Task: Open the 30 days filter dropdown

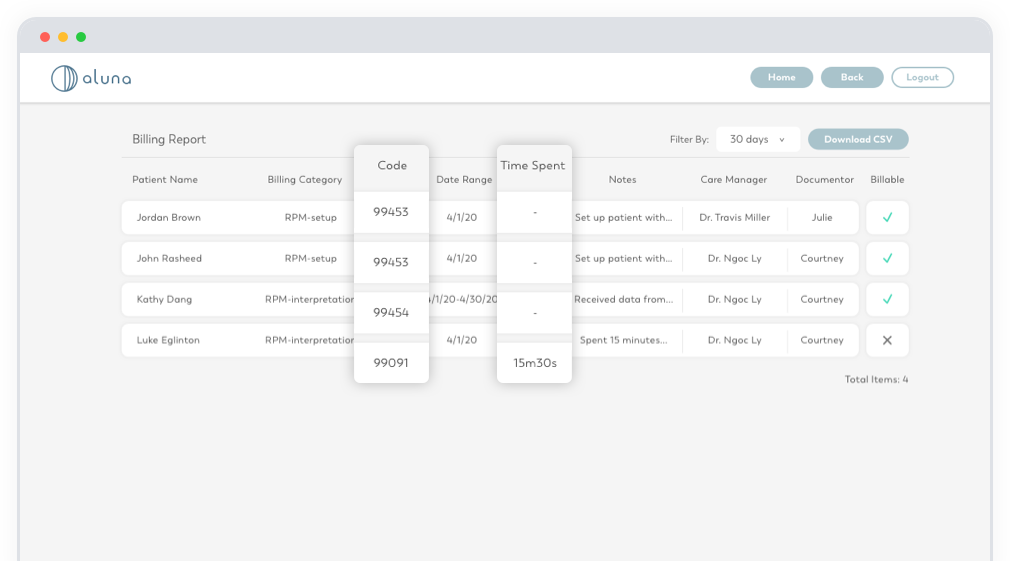Action: coord(757,140)
